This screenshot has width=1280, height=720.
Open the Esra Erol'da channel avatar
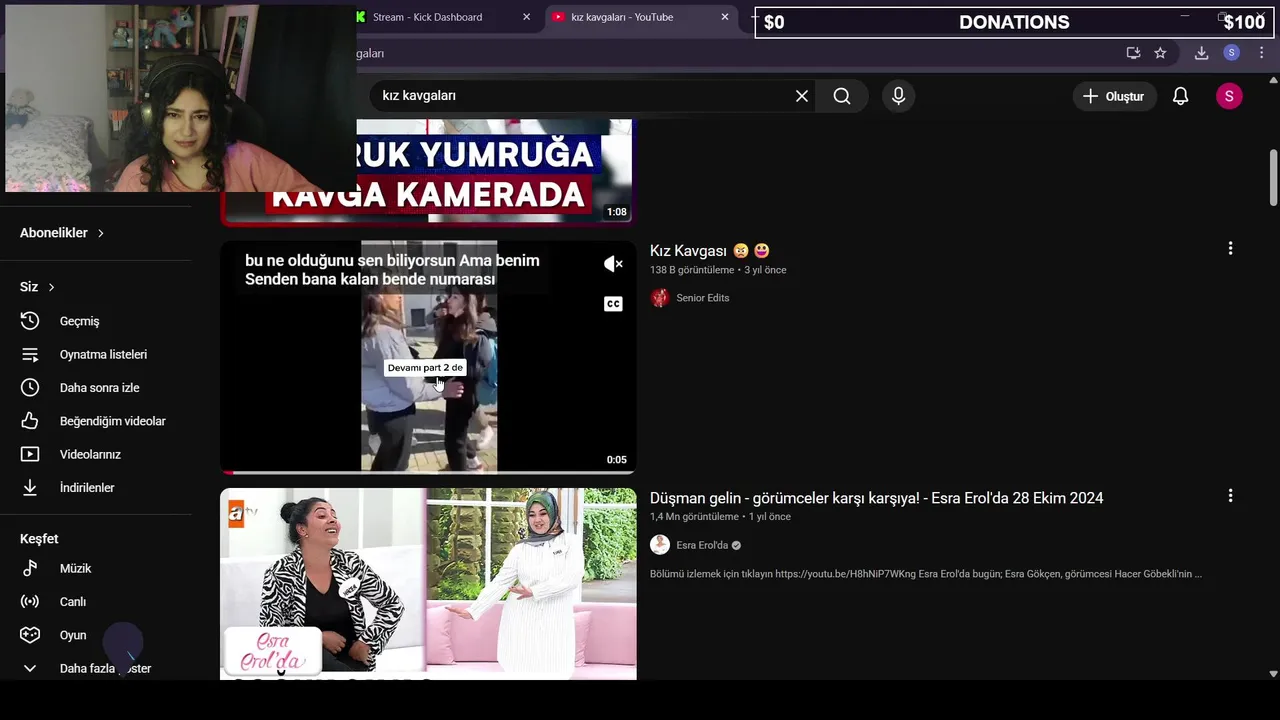click(660, 545)
